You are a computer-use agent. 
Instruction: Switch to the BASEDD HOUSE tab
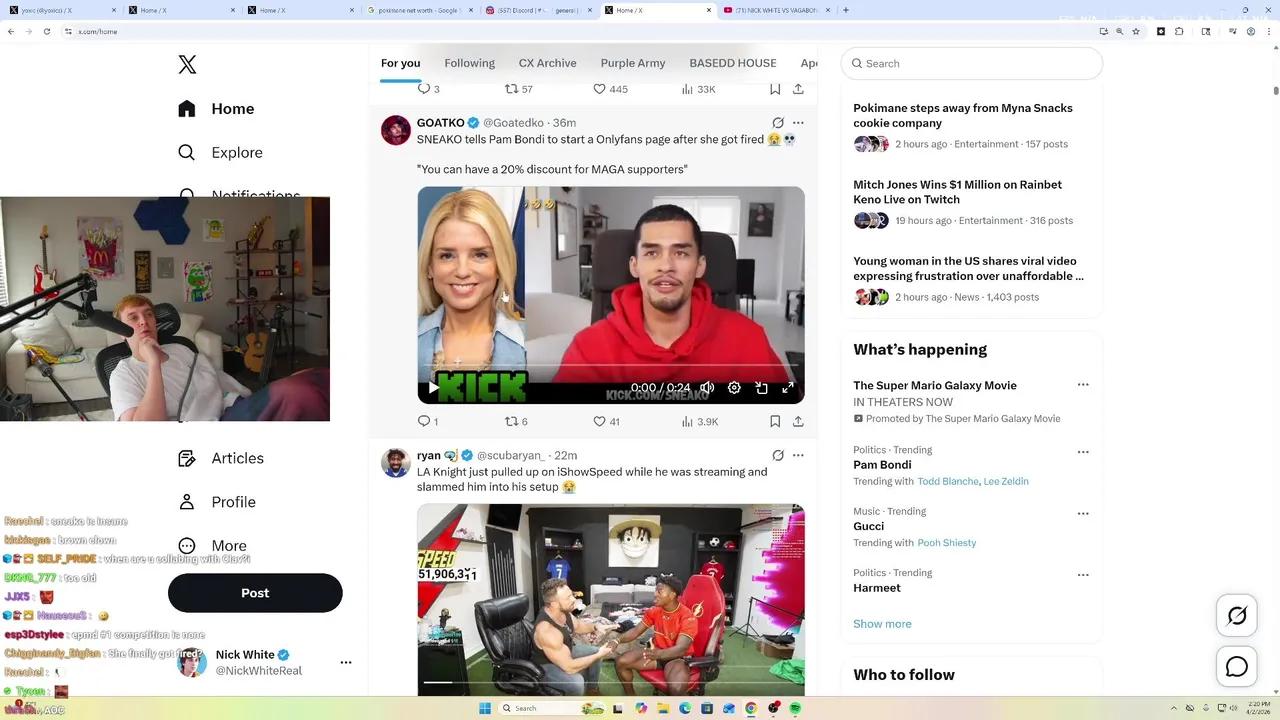coord(733,63)
